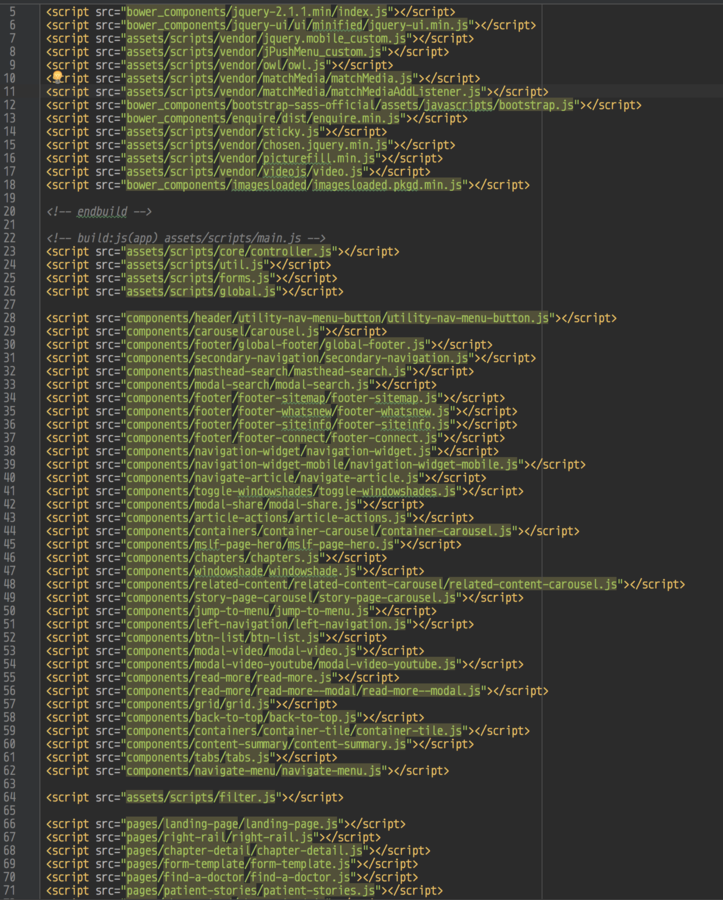Click the jump-to-menu.js script path
The width and height of the screenshot is (723, 900).
click(247, 611)
